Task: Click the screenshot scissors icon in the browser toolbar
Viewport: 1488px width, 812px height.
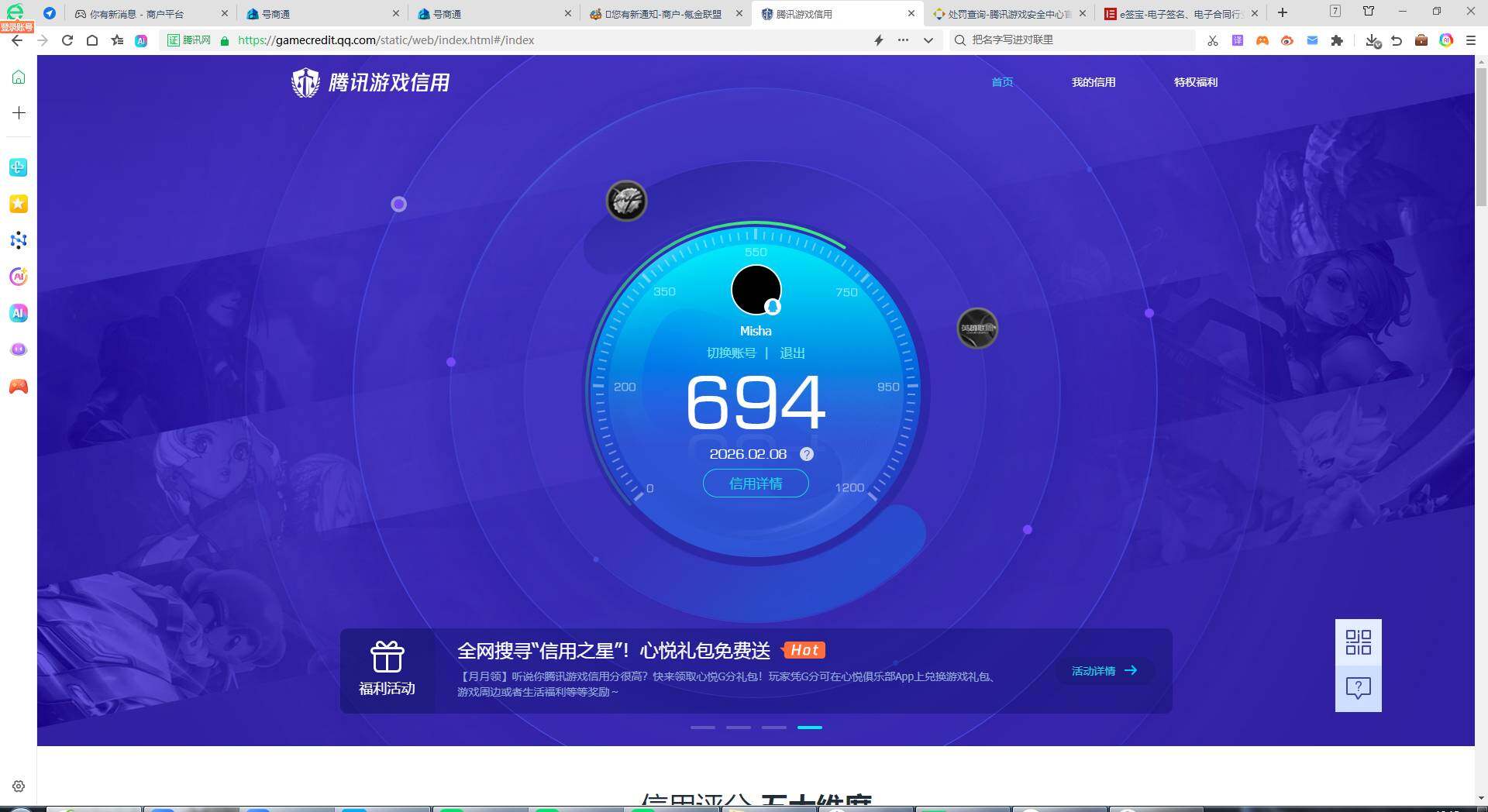Action: click(1213, 40)
